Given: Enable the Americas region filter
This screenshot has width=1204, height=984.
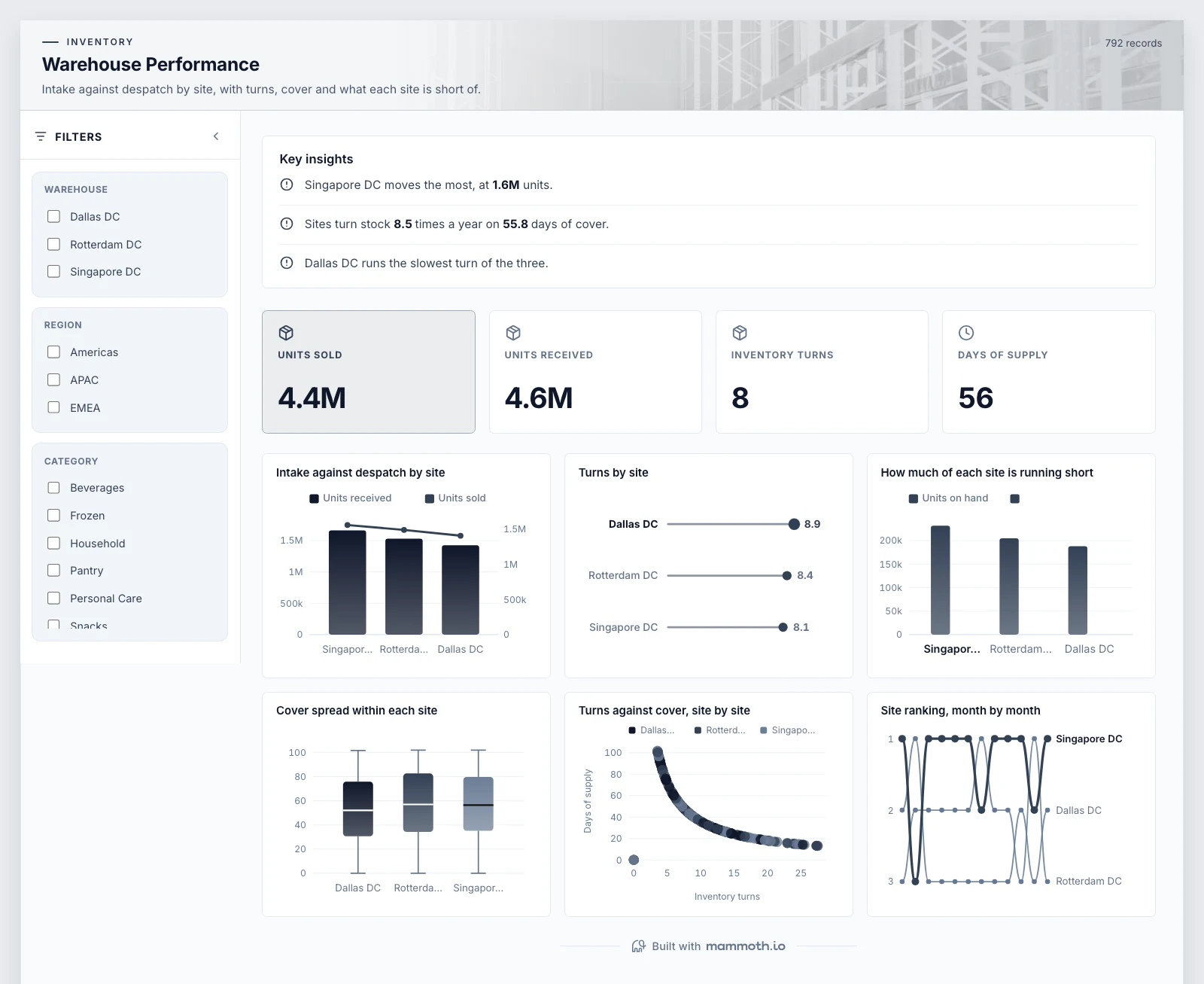Looking at the screenshot, I should pos(53,352).
